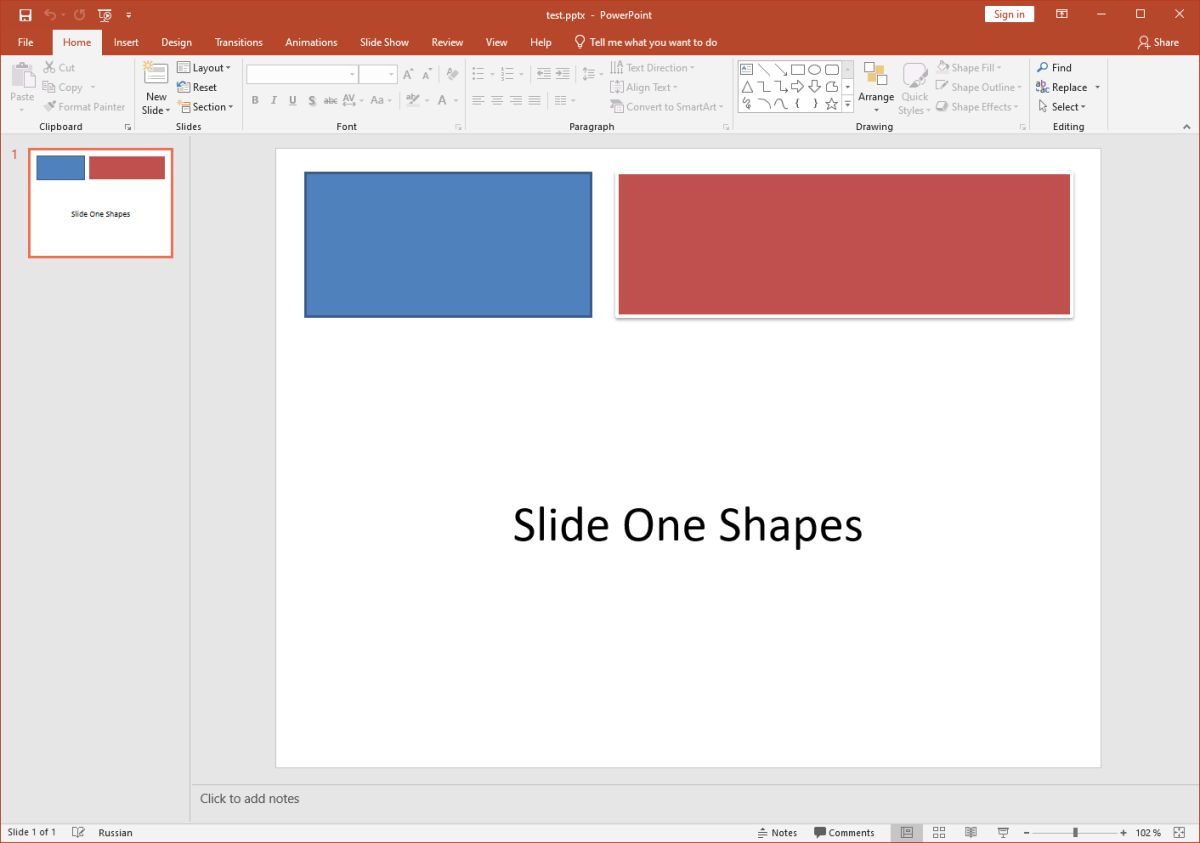The width and height of the screenshot is (1200, 843).
Task: Open the Drawing group dialog launcher
Action: click(x=1022, y=127)
